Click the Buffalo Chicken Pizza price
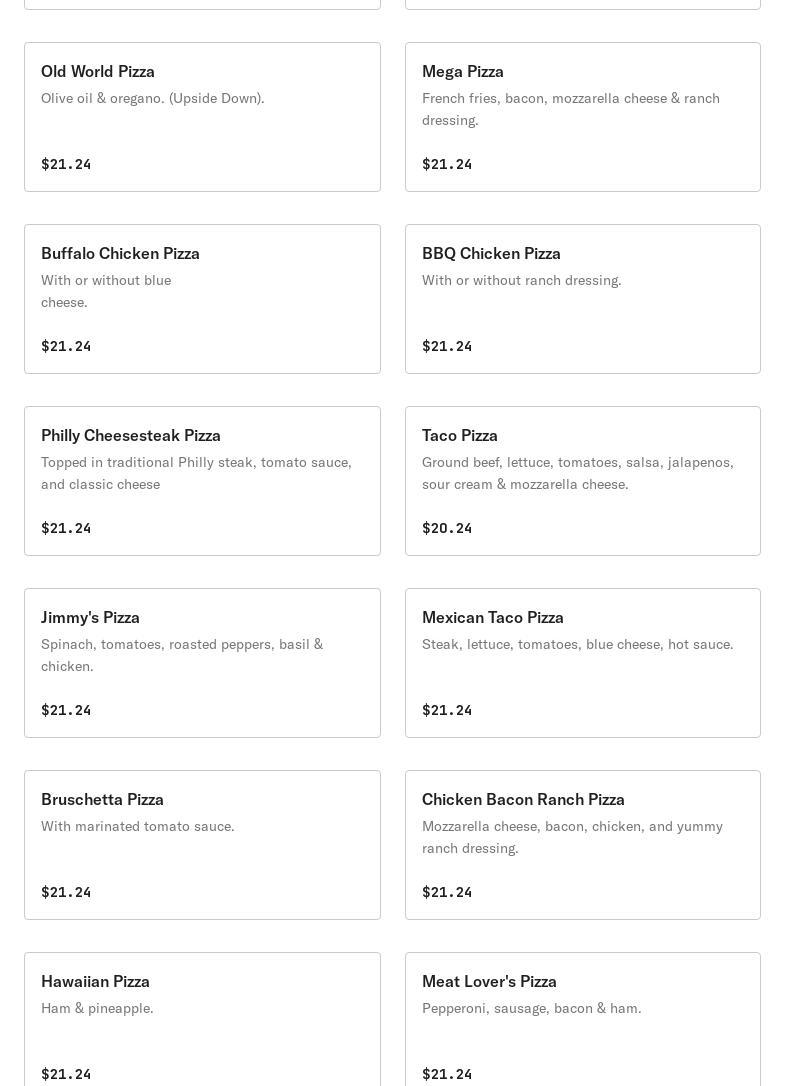Viewport: 785px width, 1086px height. pos(66,346)
